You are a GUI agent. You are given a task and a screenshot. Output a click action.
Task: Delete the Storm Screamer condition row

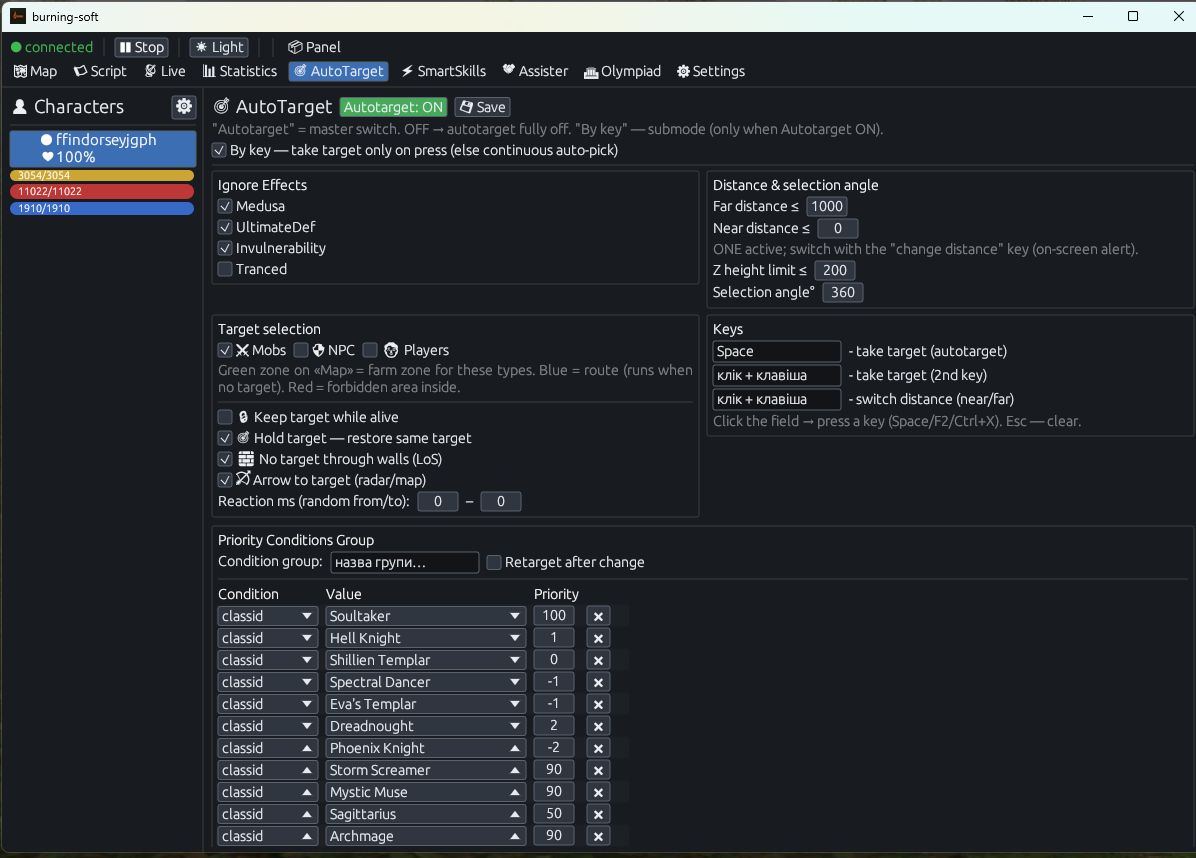click(598, 770)
